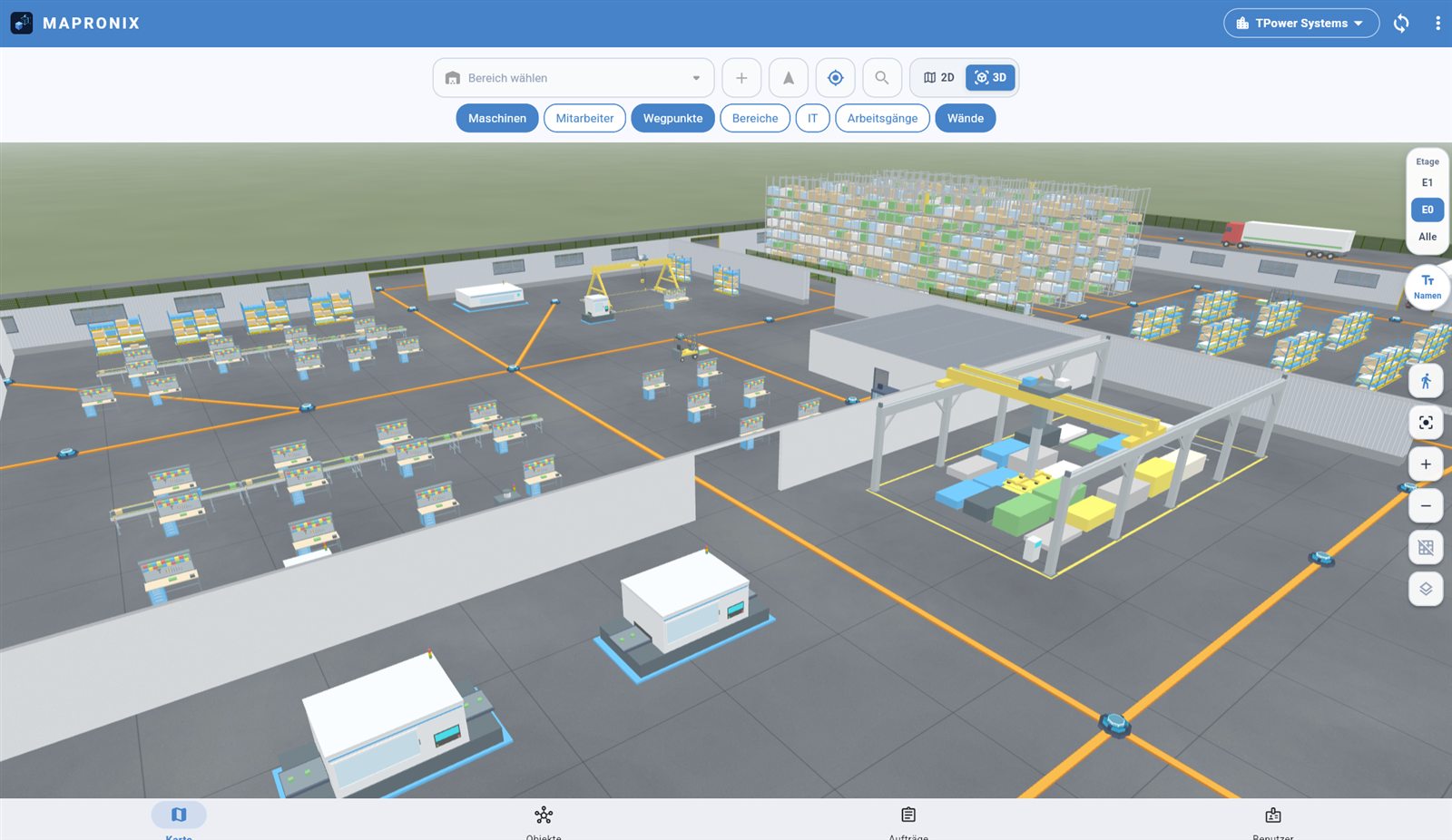The height and width of the screenshot is (840, 1452).
Task: Open the search magnifier tool
Action: pos(882,78)
